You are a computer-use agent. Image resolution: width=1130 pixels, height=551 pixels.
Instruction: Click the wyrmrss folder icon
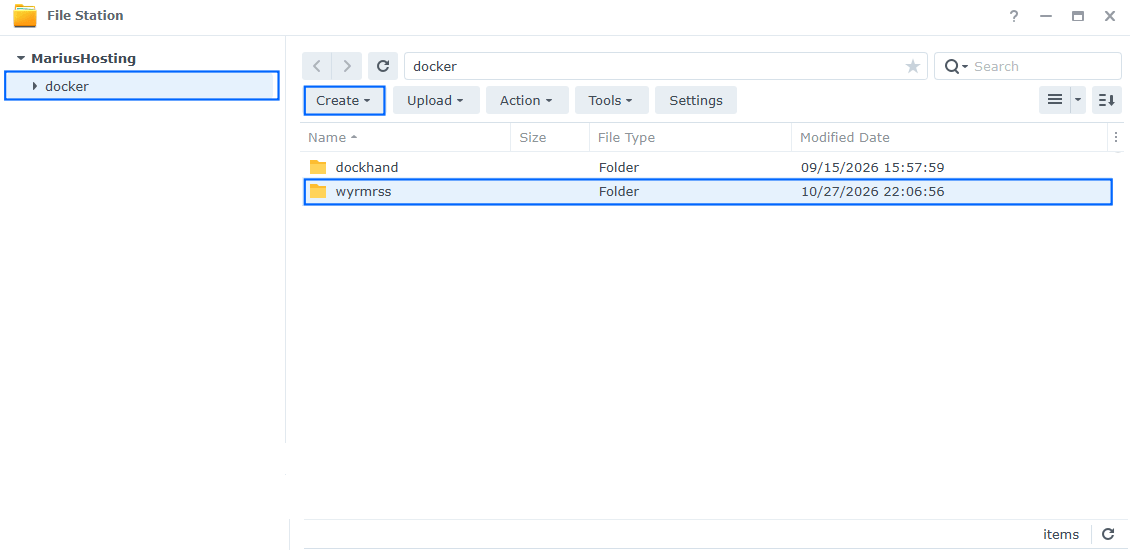(x=318, y=192)
